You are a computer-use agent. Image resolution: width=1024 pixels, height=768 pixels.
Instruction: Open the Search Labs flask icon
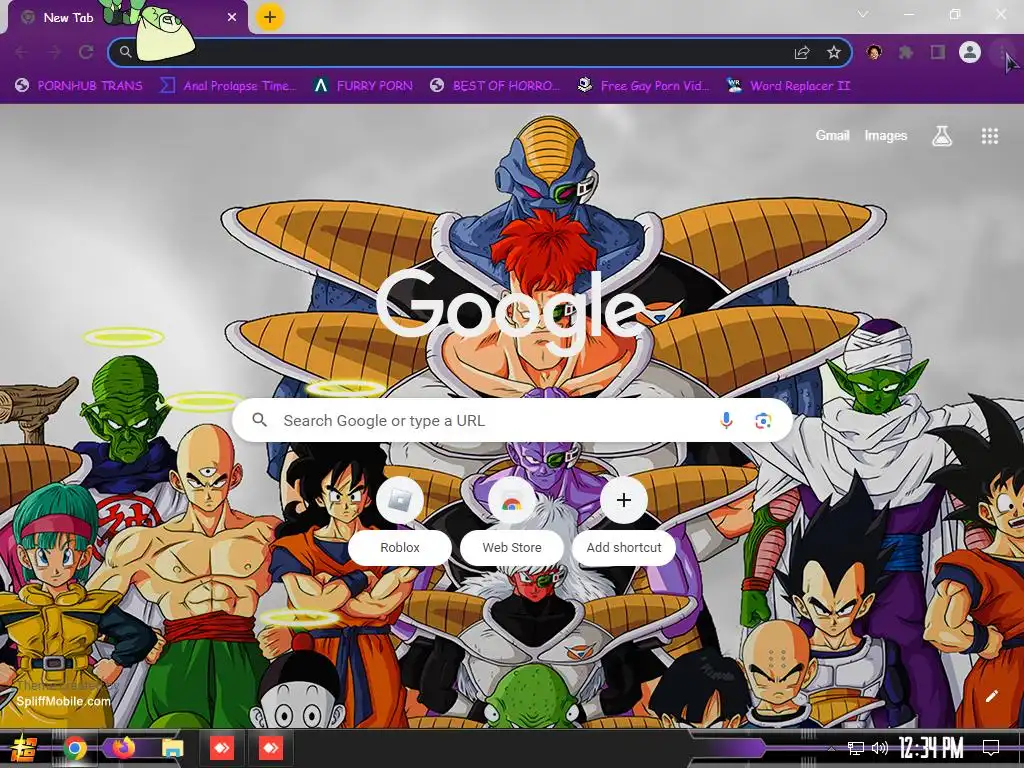pos(942,136)
